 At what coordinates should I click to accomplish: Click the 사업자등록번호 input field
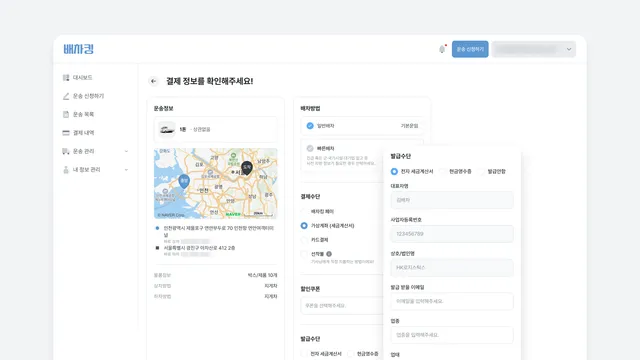click(x=452, y=234)
